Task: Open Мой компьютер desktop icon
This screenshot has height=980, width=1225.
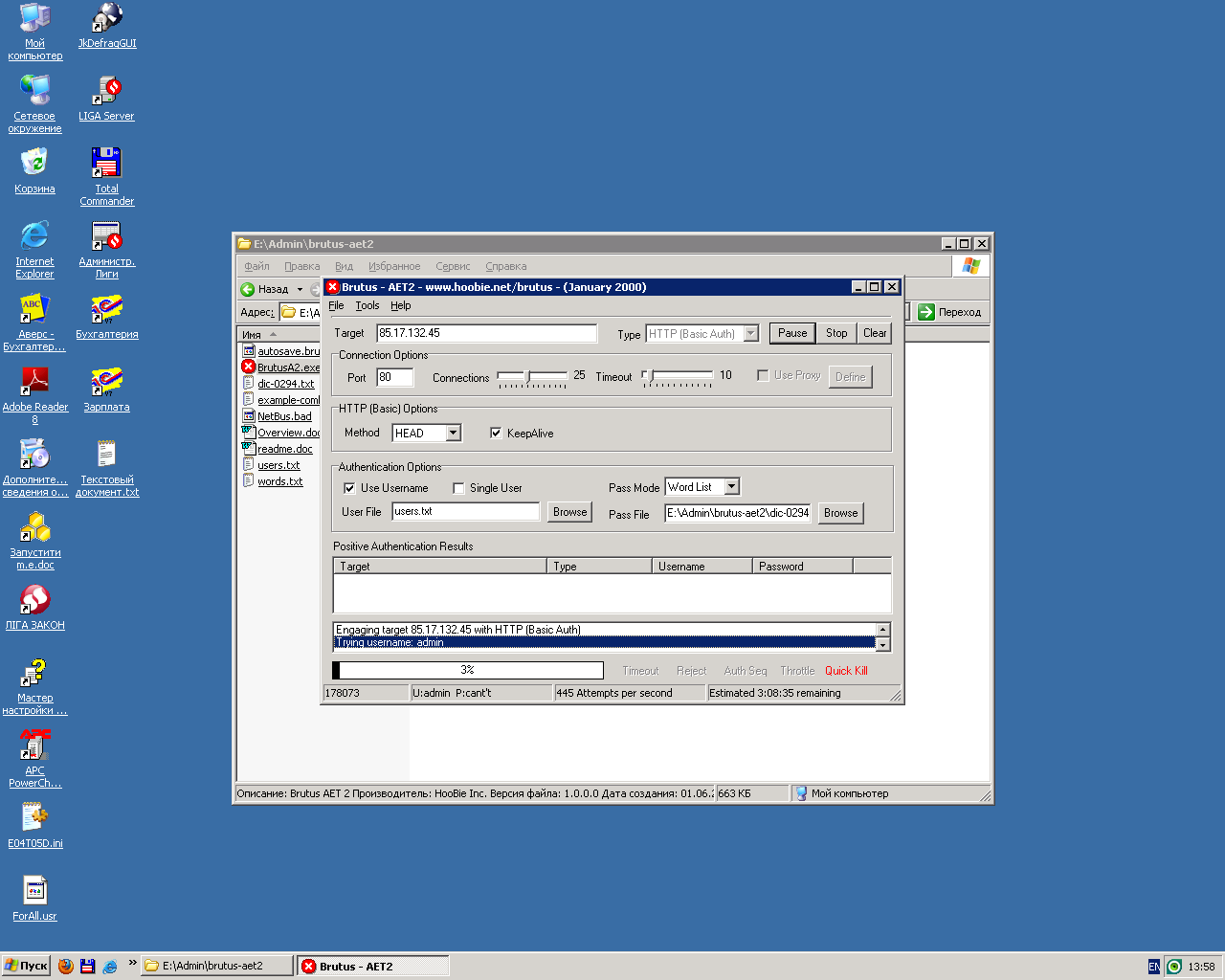Action: [x=35, y=31]
